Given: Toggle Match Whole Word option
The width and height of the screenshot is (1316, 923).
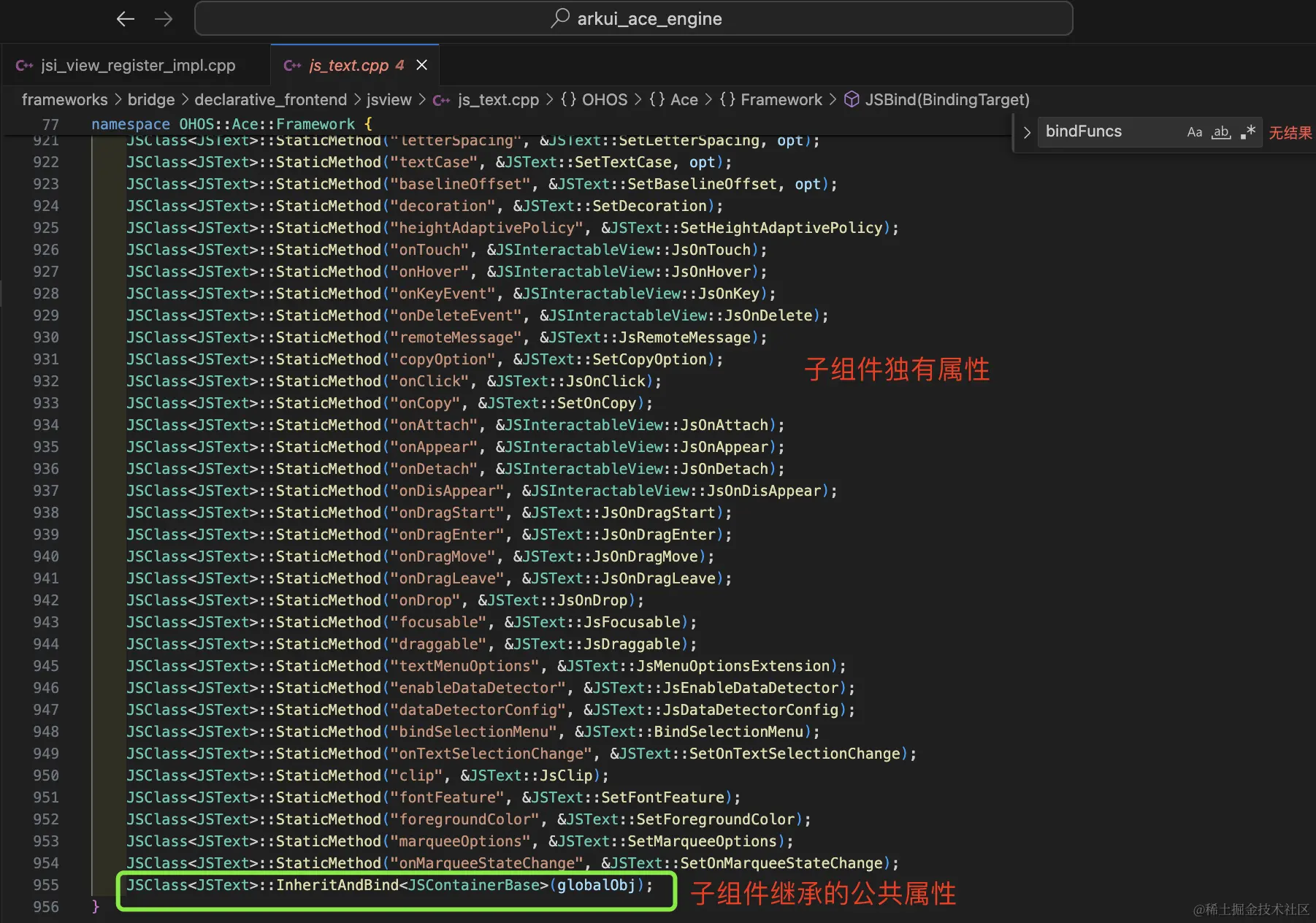Looking at the screenshot, I should point(1221,132).
